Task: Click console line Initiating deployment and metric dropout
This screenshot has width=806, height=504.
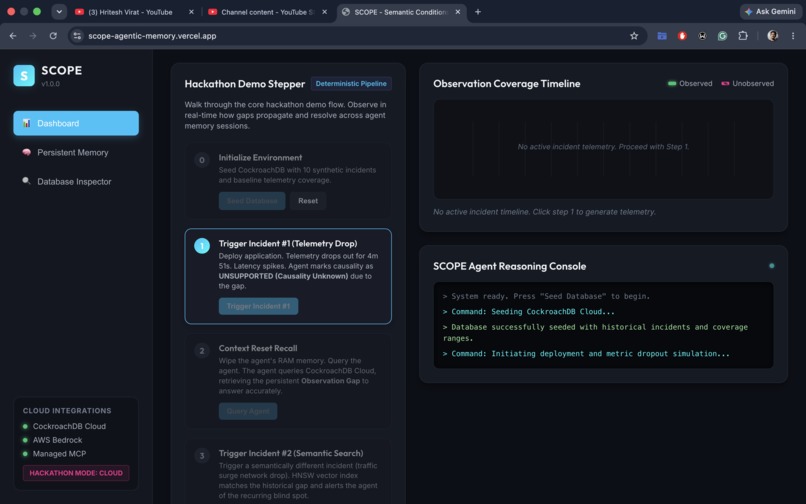Action: point(587,354)
